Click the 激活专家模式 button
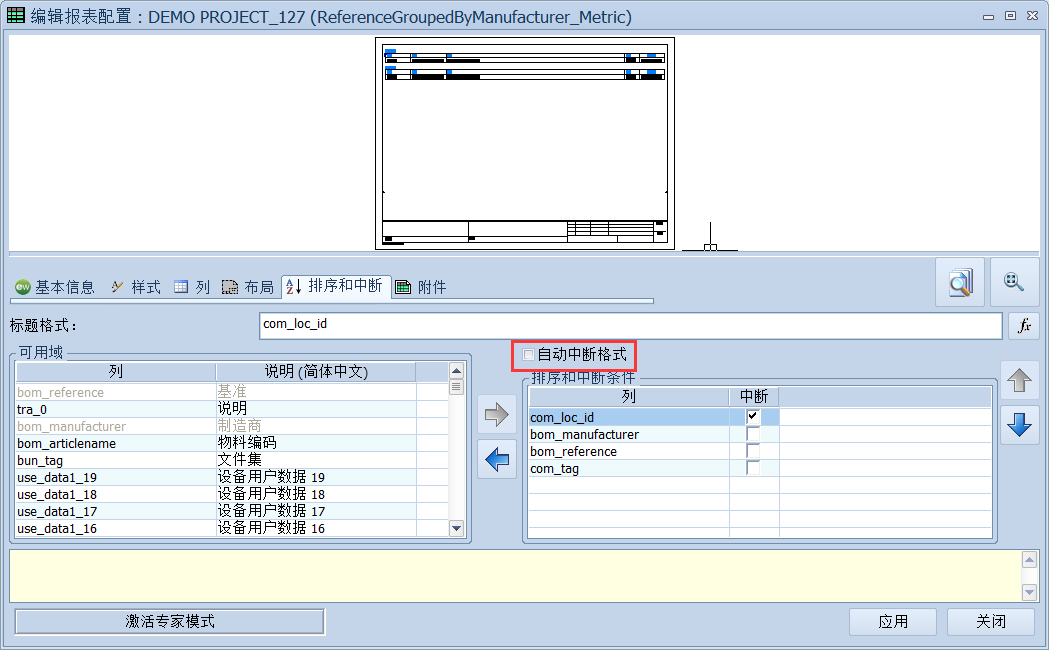The height and width of the screenshot is (650, 1049). pyautogui.click(x=170, y=621)
